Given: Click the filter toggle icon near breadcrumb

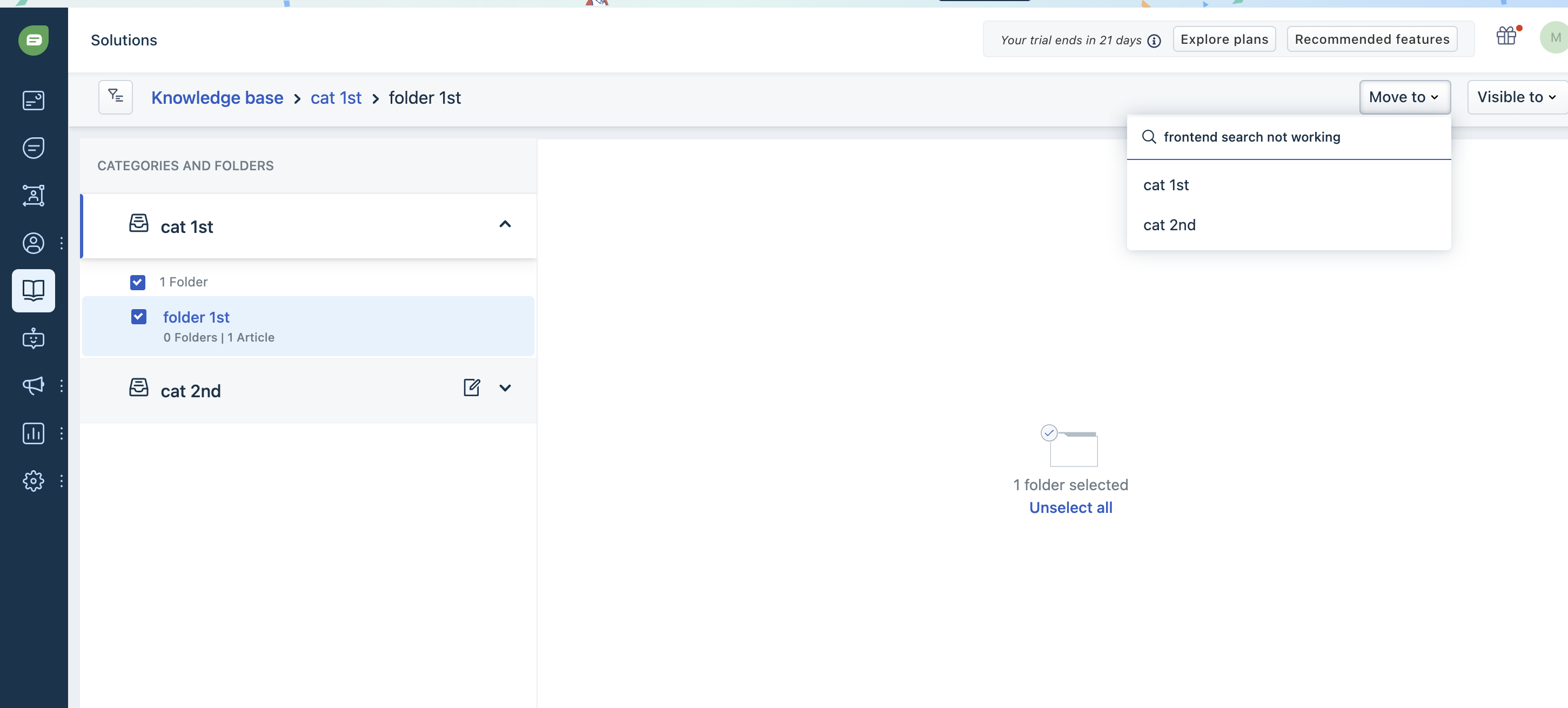Looking at the screenshot, I should 116,97.
